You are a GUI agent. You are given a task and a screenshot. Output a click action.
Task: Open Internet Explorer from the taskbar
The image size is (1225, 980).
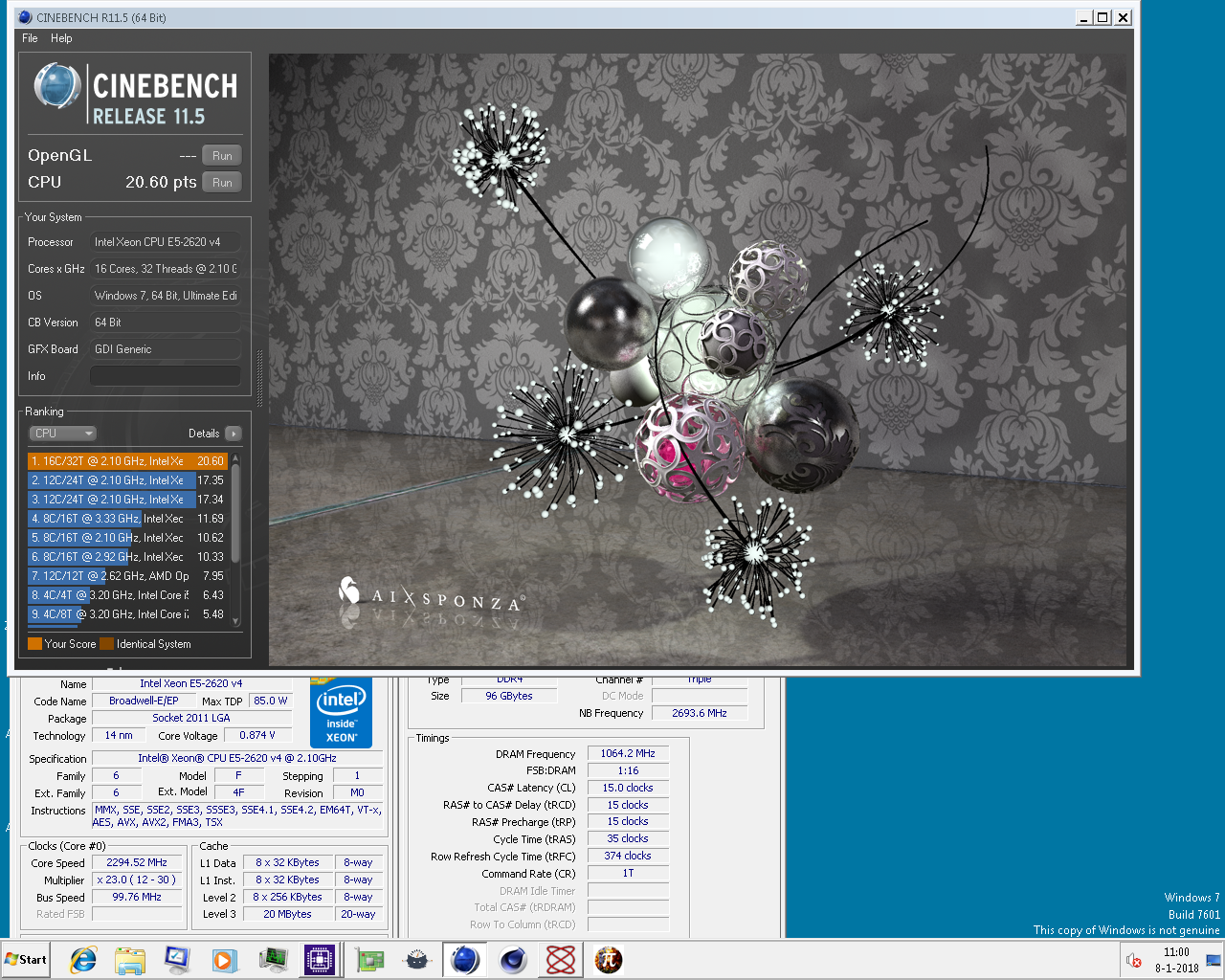coord(84,959)
